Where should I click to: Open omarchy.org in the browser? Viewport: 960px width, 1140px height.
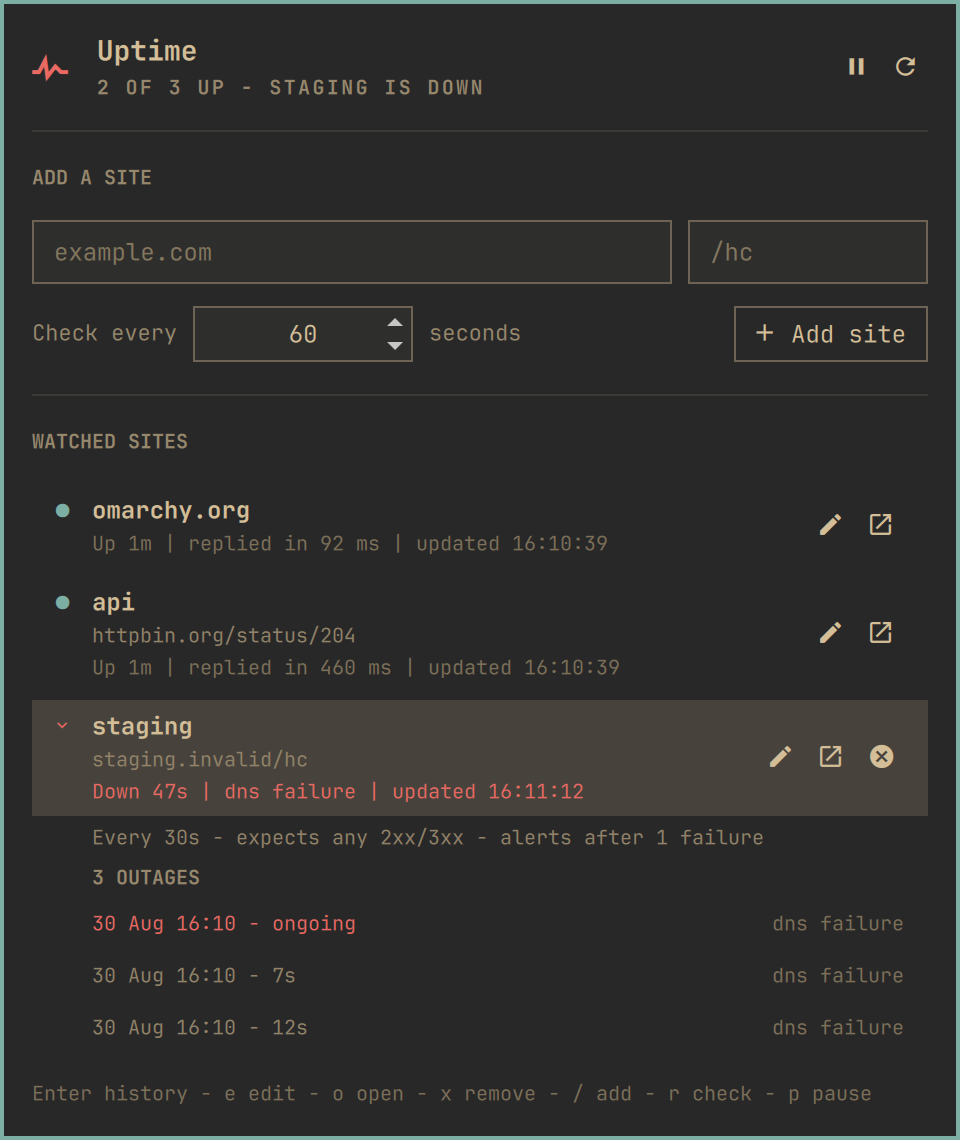[881, 525]
